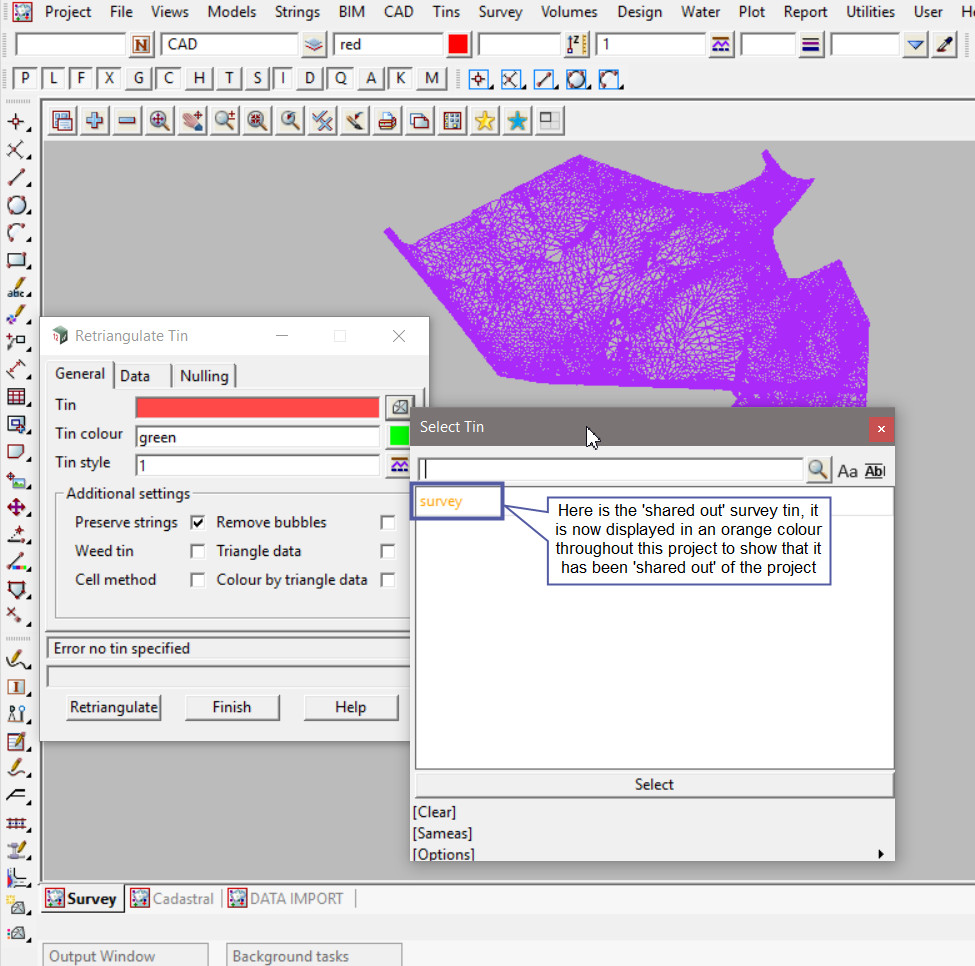
Task: Click the eyedropper icon in top toolbar
Action: [944, 45]
